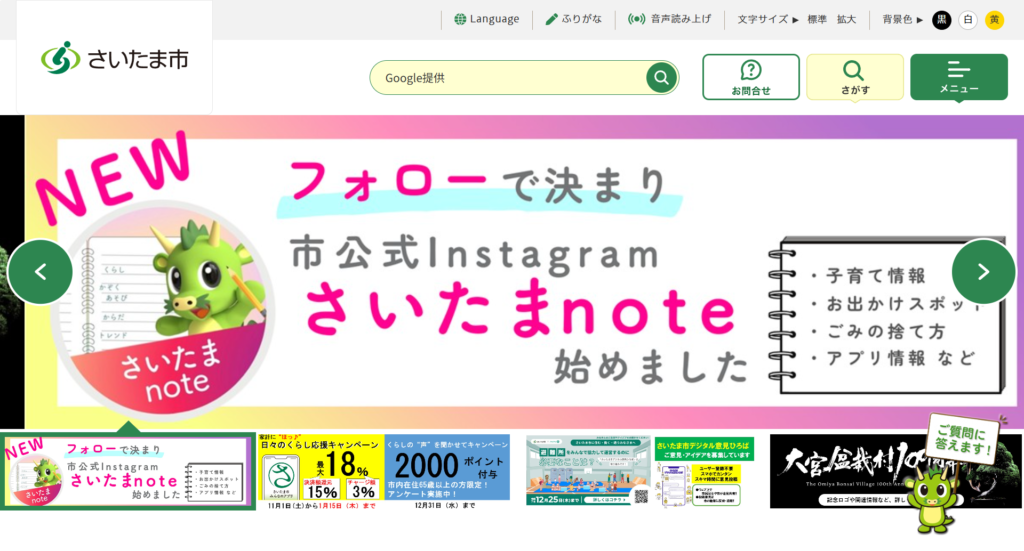The width and height of the screenshot is (1024, 551).
Task: Choose the white background color option
Action: coord(968,20)
